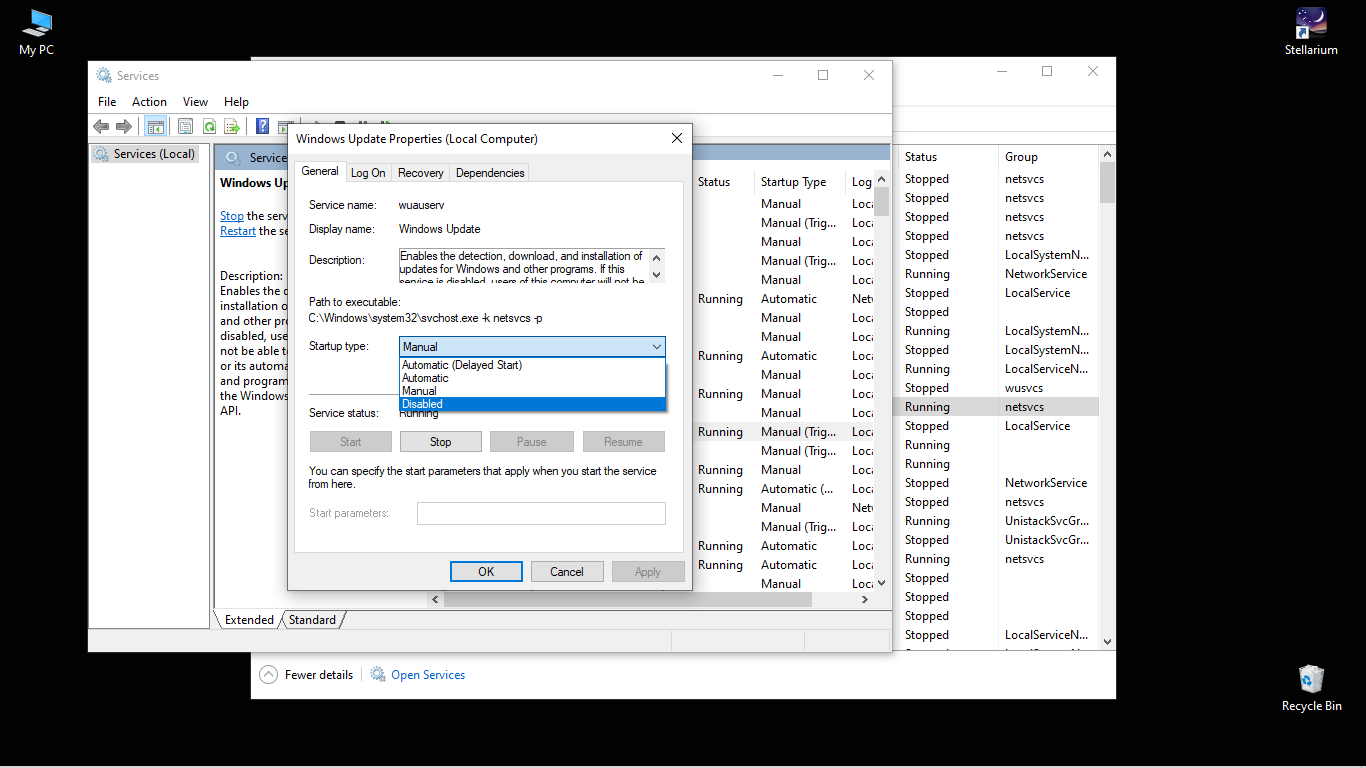Click Open Services link in Task Manager

pos(428,675)
